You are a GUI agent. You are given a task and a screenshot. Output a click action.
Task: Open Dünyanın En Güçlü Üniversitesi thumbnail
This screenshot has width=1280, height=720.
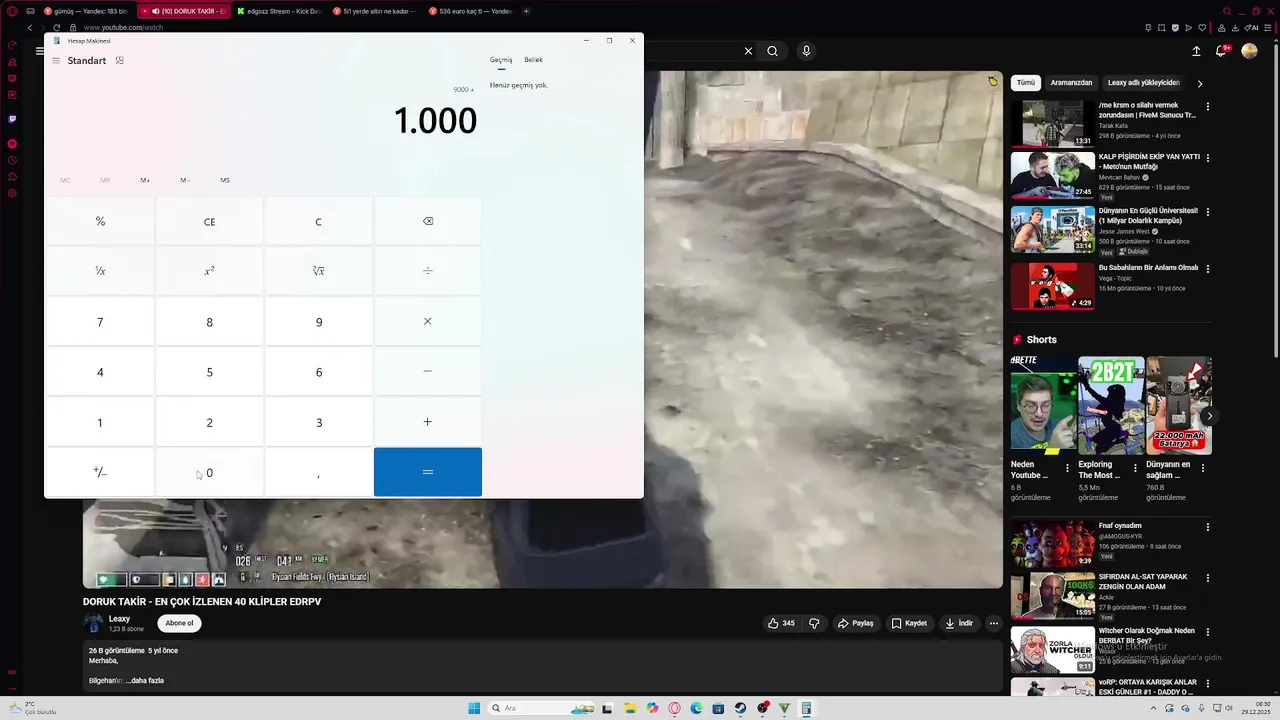click(x=1052, y=230)
